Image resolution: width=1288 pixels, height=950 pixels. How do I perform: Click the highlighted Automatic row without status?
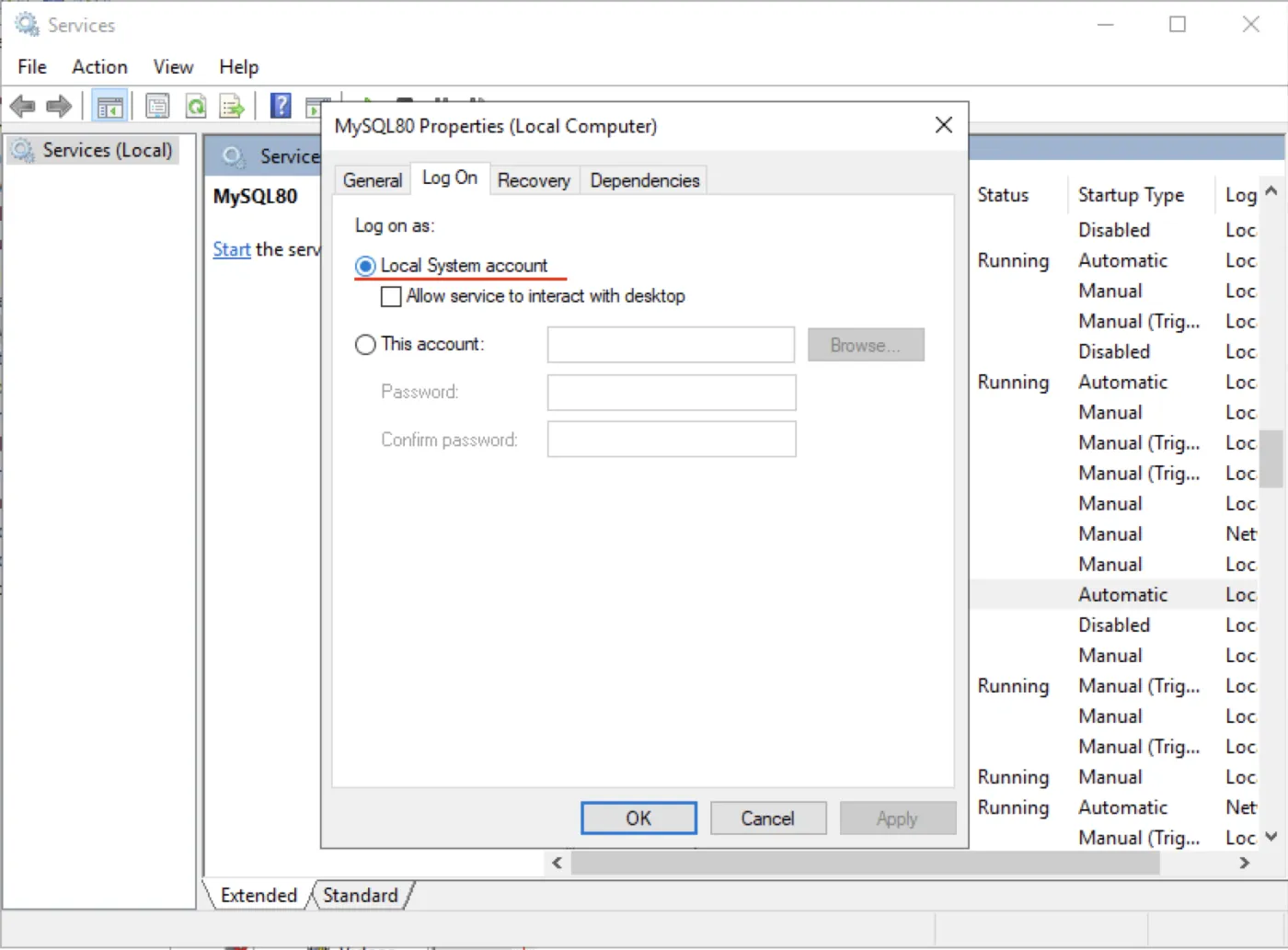1114,595
